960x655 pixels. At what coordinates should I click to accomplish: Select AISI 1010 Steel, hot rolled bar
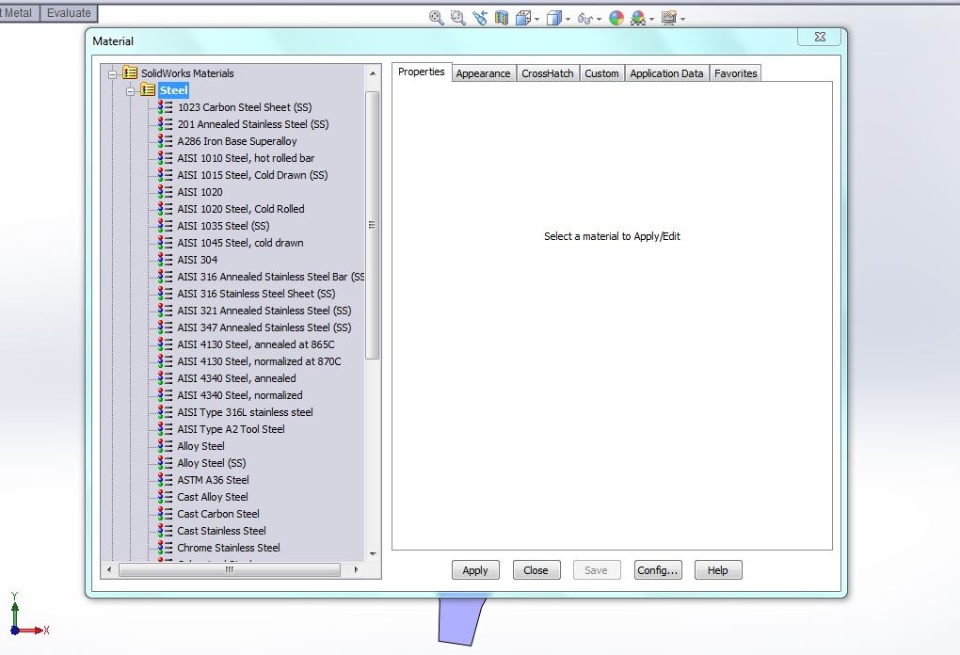tap(246, 158)
